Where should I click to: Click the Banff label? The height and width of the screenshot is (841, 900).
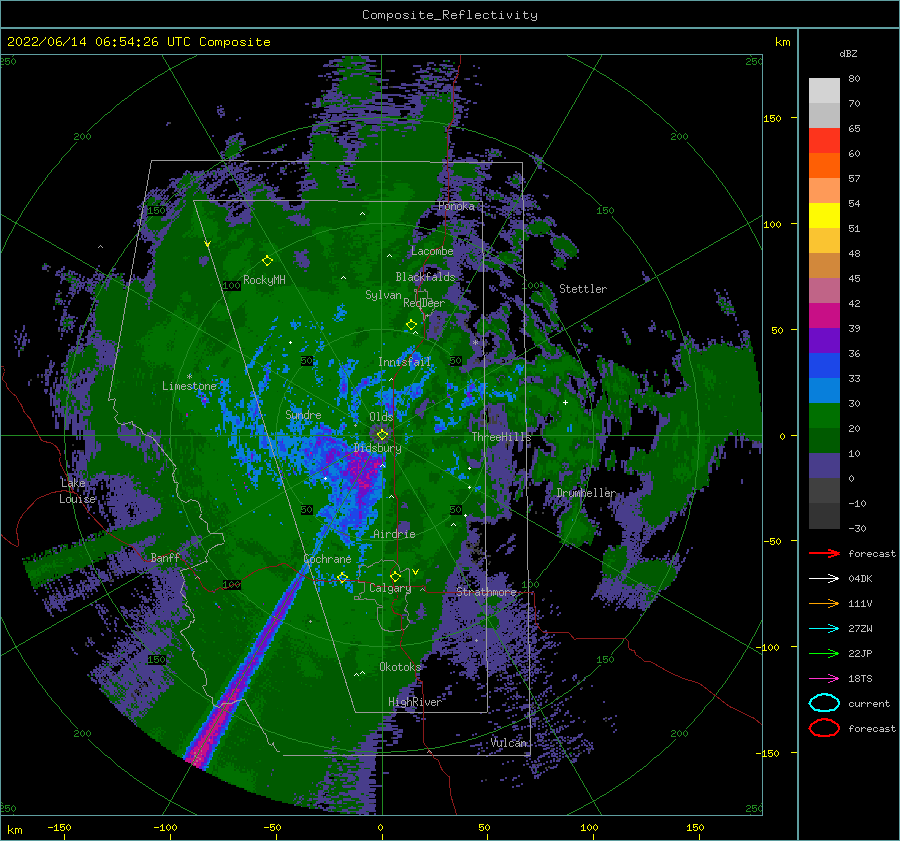point(165,558)
